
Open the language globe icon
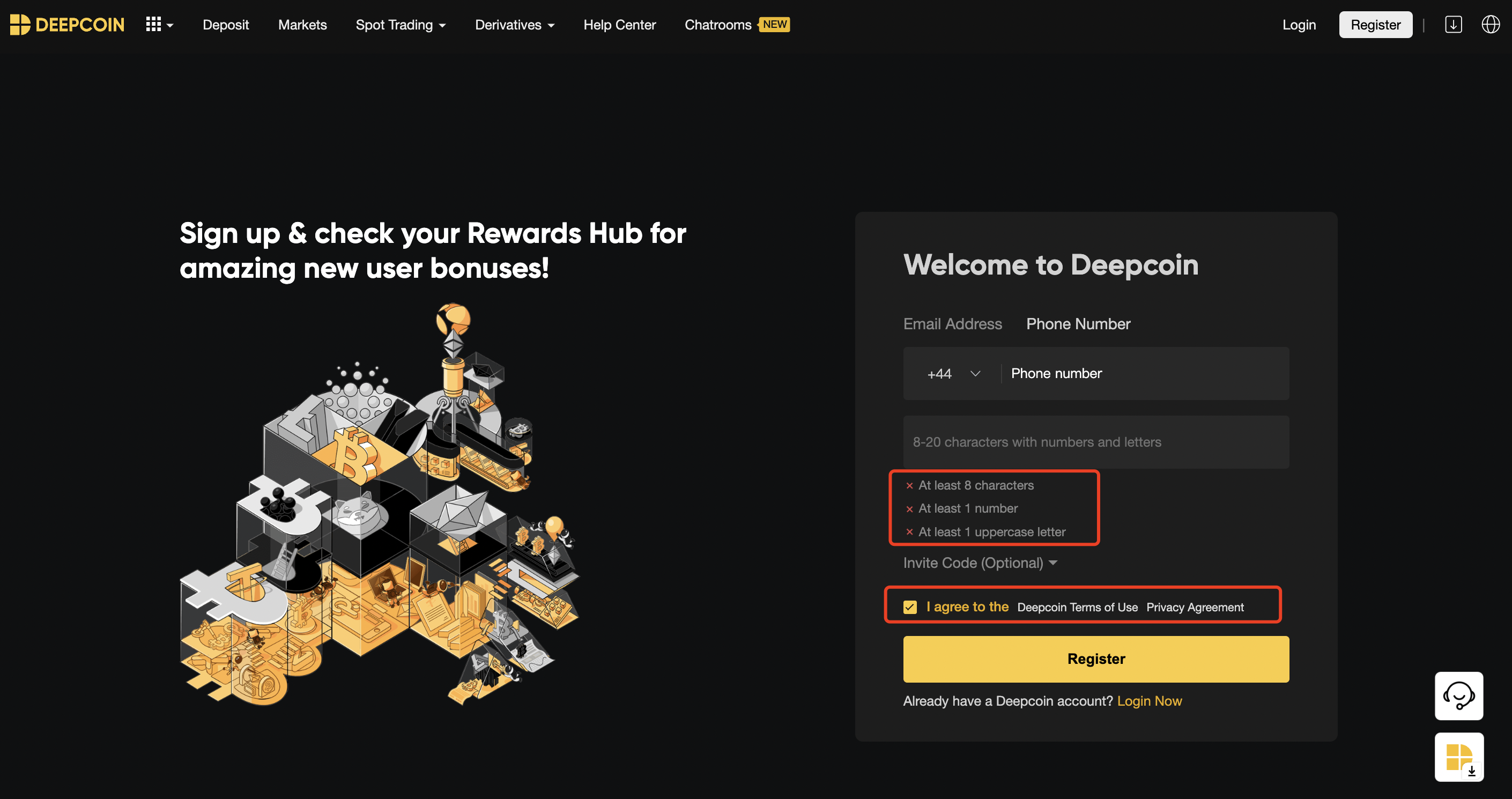click(1491, 25)
